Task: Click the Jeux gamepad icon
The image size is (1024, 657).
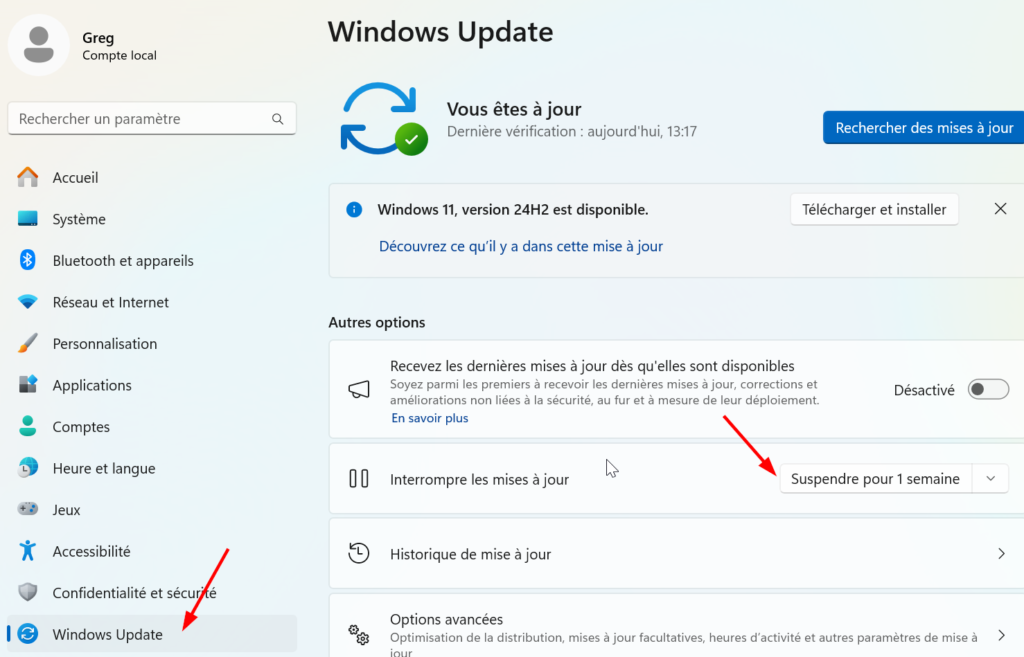Action: click(27, 509)
